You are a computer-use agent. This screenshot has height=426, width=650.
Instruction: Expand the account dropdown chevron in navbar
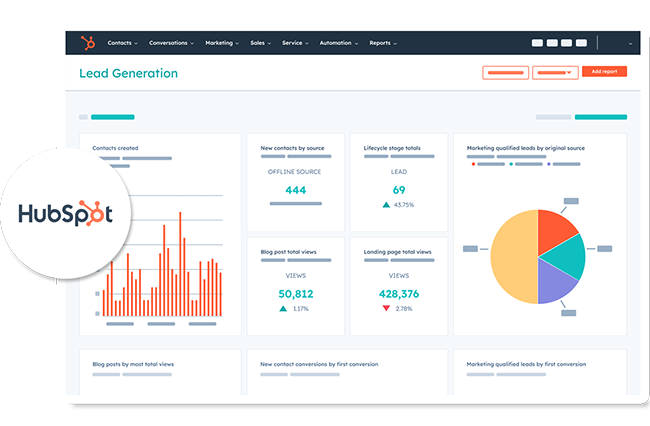click(x=630, y=43)
